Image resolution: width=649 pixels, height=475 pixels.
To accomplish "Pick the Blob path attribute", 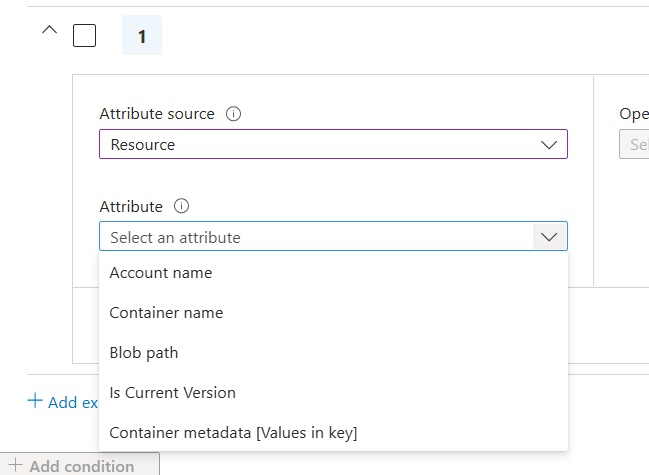I will pyautogui.click(x=144, y=353).
